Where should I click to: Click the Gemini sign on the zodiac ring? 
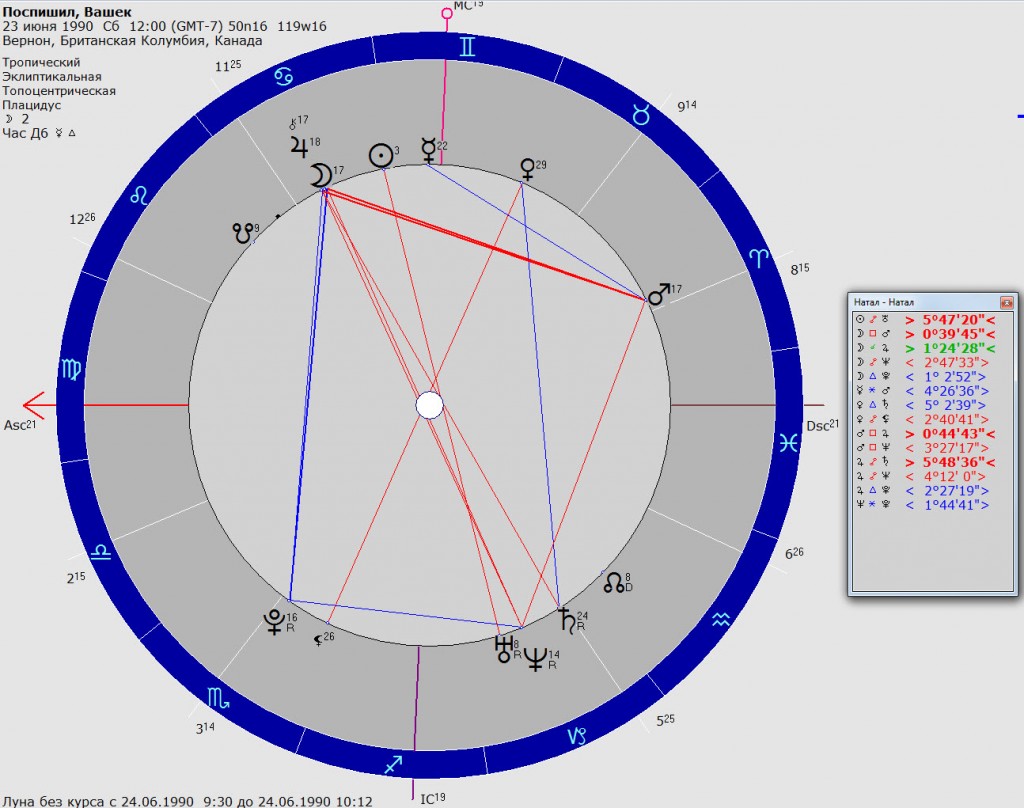[466, 47]
